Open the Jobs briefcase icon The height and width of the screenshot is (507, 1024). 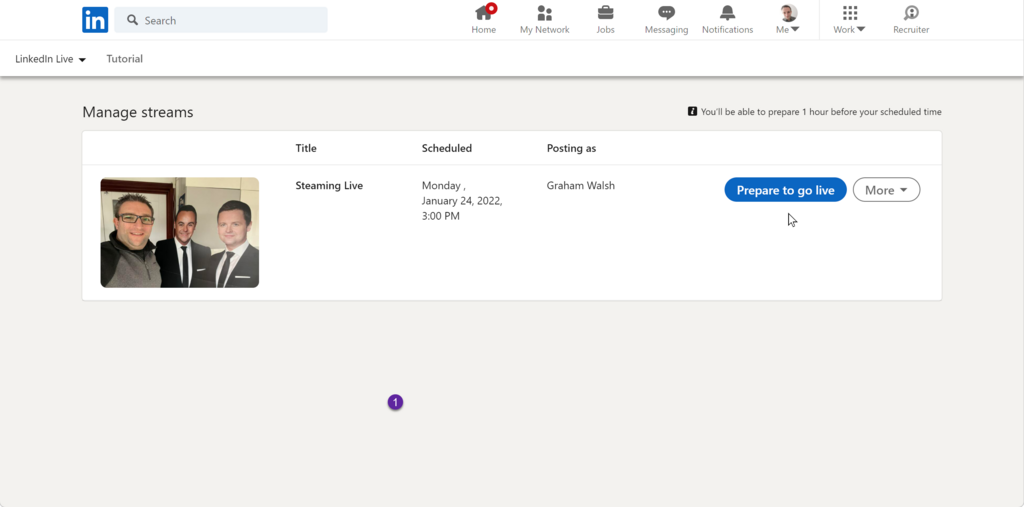click(605, 20)
